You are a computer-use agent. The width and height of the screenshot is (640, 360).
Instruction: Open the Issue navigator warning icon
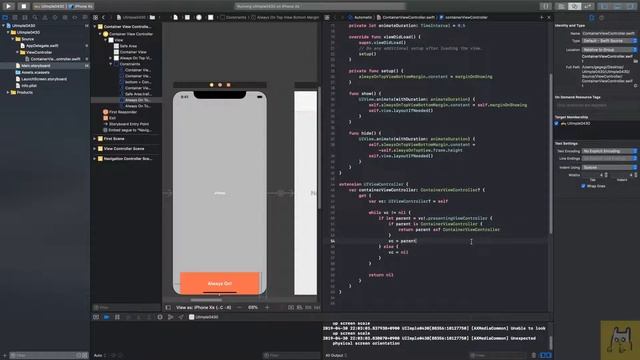45,18
